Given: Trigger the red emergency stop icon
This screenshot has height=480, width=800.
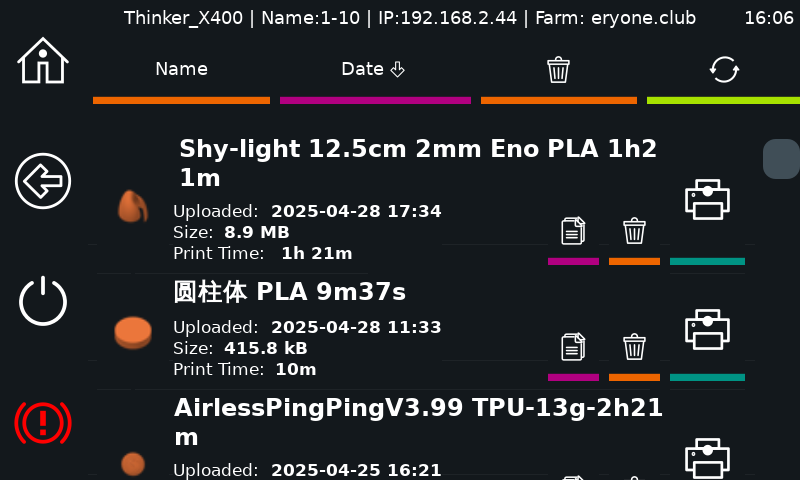Looking at the screenshot, I should click(43, 422).
